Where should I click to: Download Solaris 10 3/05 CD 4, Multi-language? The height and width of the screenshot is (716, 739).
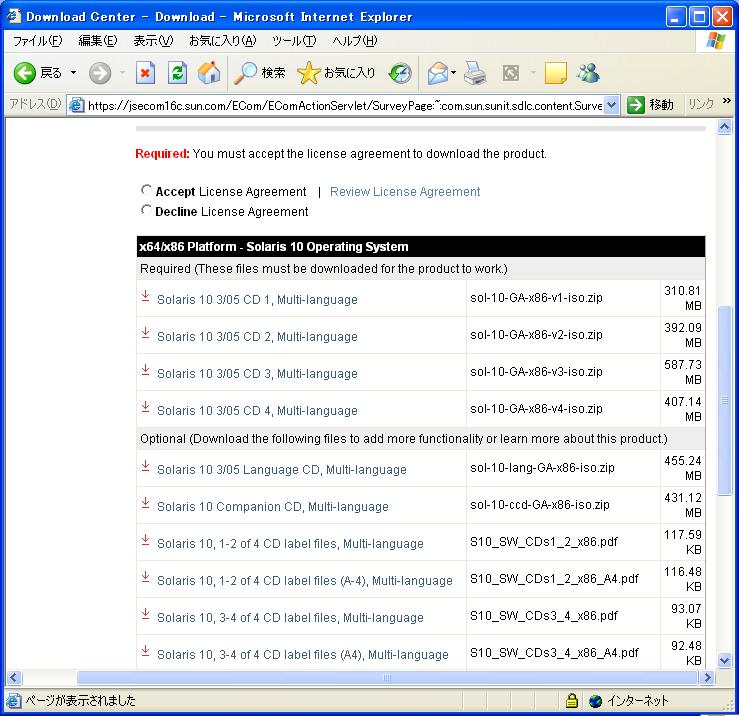(257, 411)
